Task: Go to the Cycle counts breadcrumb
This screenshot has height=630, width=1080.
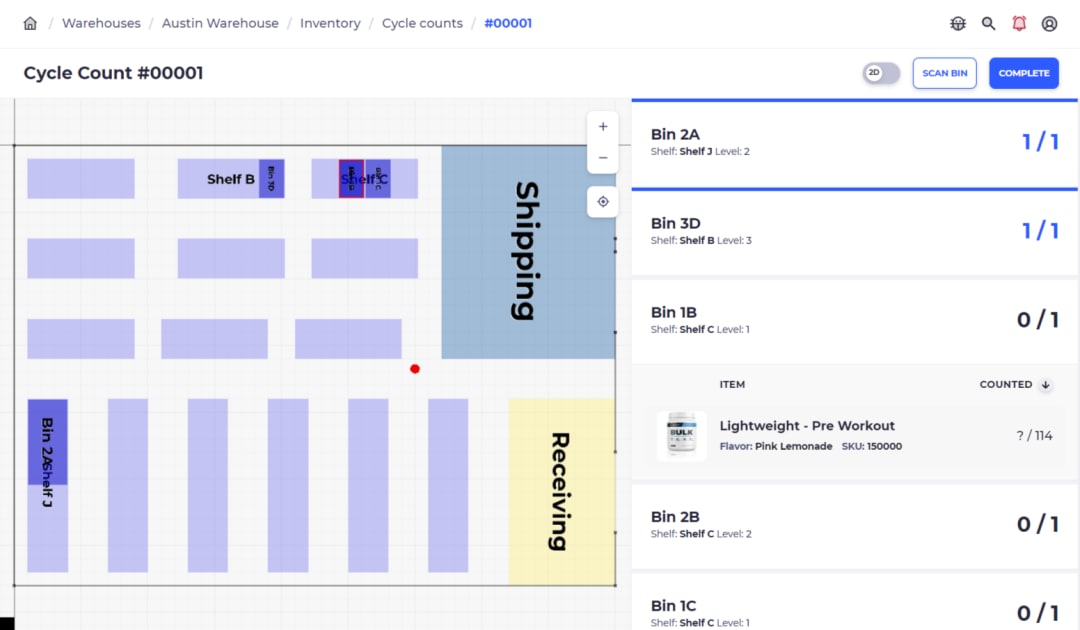Action: [x=422, y=23]
